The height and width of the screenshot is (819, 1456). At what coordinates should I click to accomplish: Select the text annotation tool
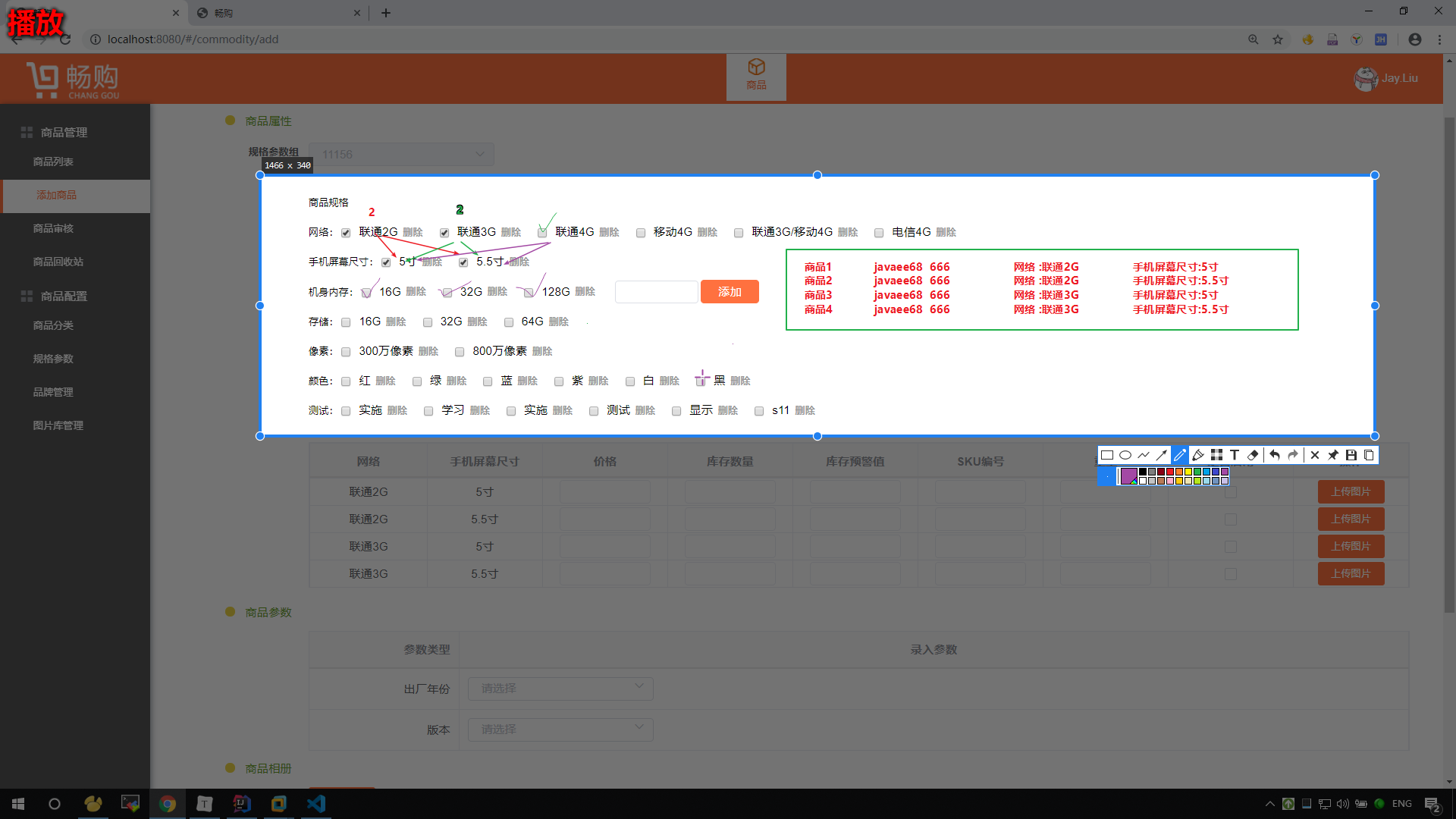click(x=1235, y=455)
